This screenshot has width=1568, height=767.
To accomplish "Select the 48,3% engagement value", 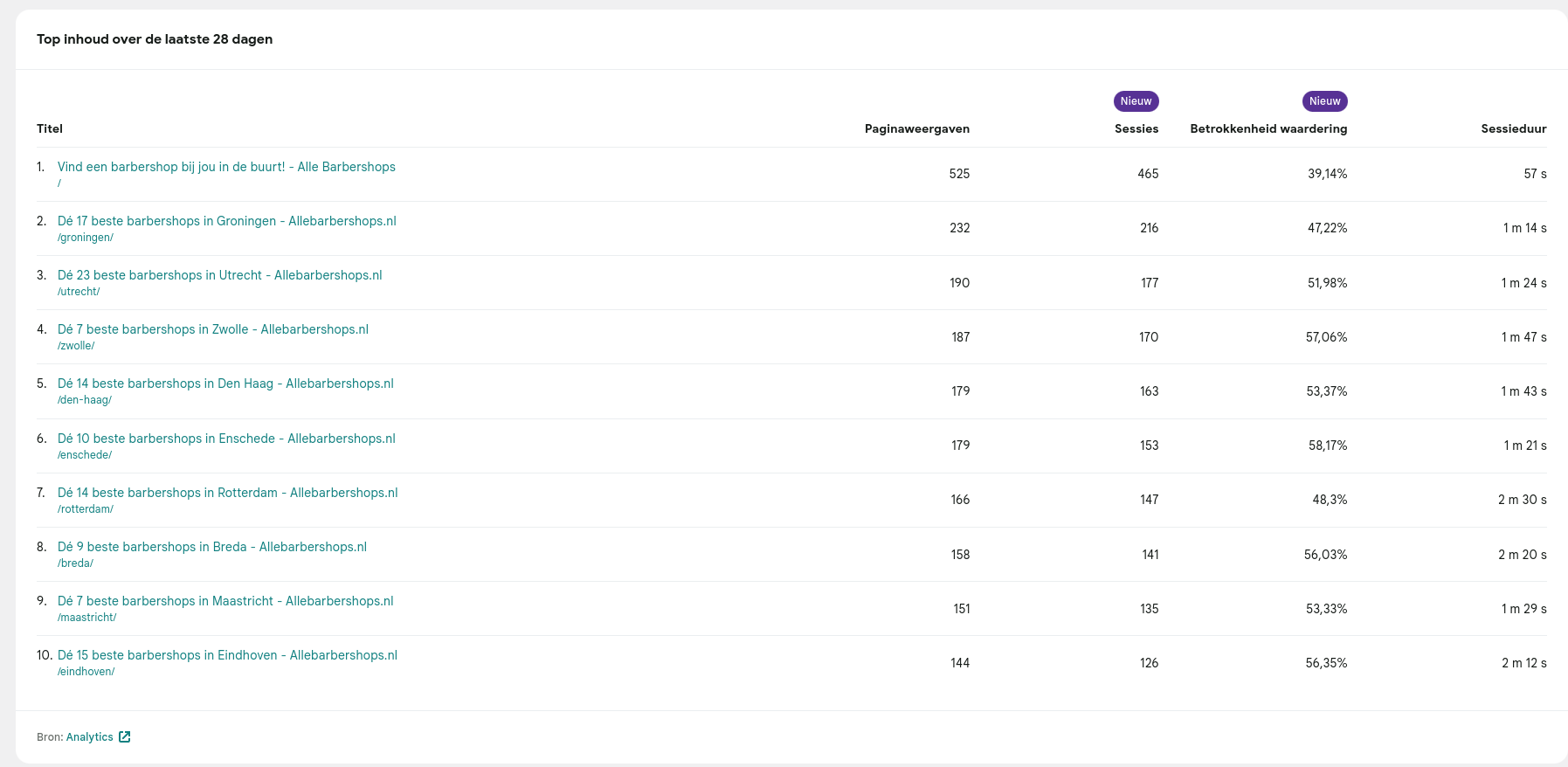I will [x=1330, y=500].
